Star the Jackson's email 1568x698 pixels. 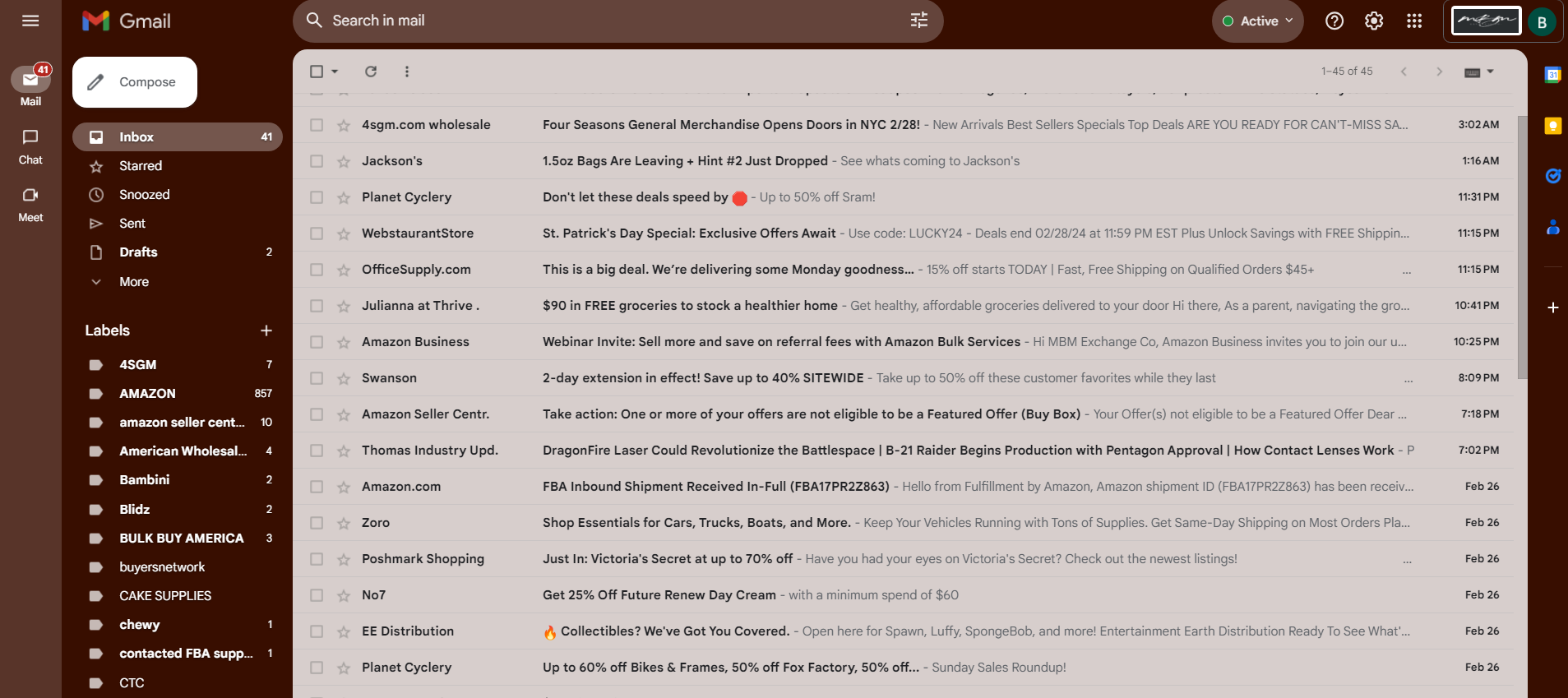pyautogui.click(x=344, y=161)
